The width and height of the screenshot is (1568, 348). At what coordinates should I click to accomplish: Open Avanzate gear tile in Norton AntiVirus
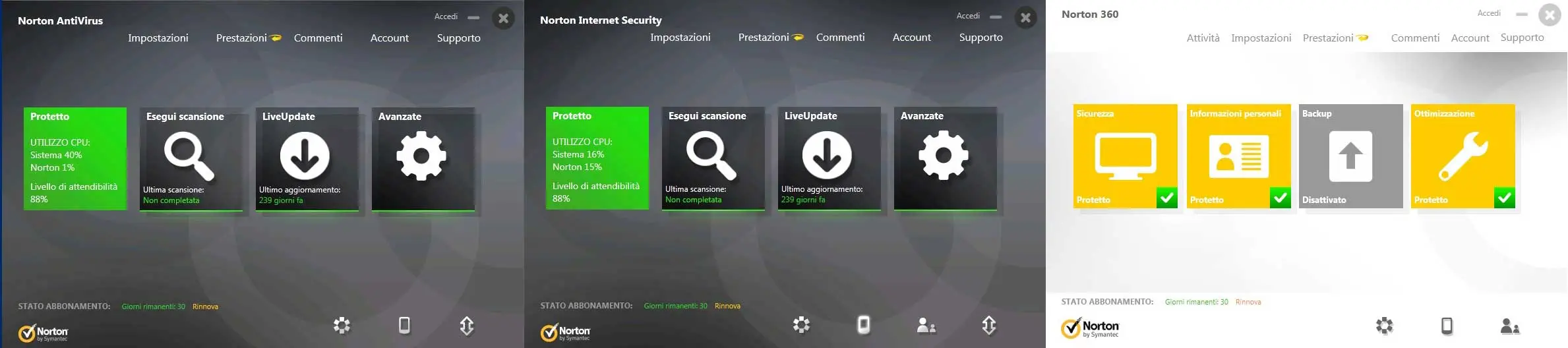(x=423, y=159)
